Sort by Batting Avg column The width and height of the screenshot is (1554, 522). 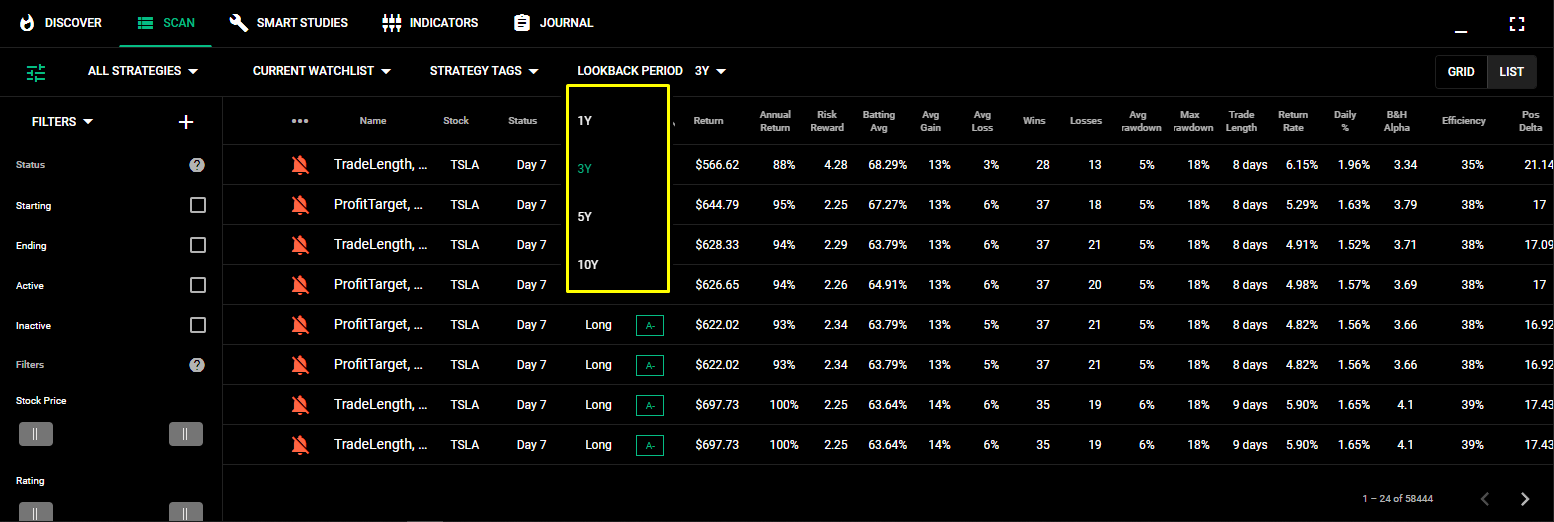(x=879, y=121)
